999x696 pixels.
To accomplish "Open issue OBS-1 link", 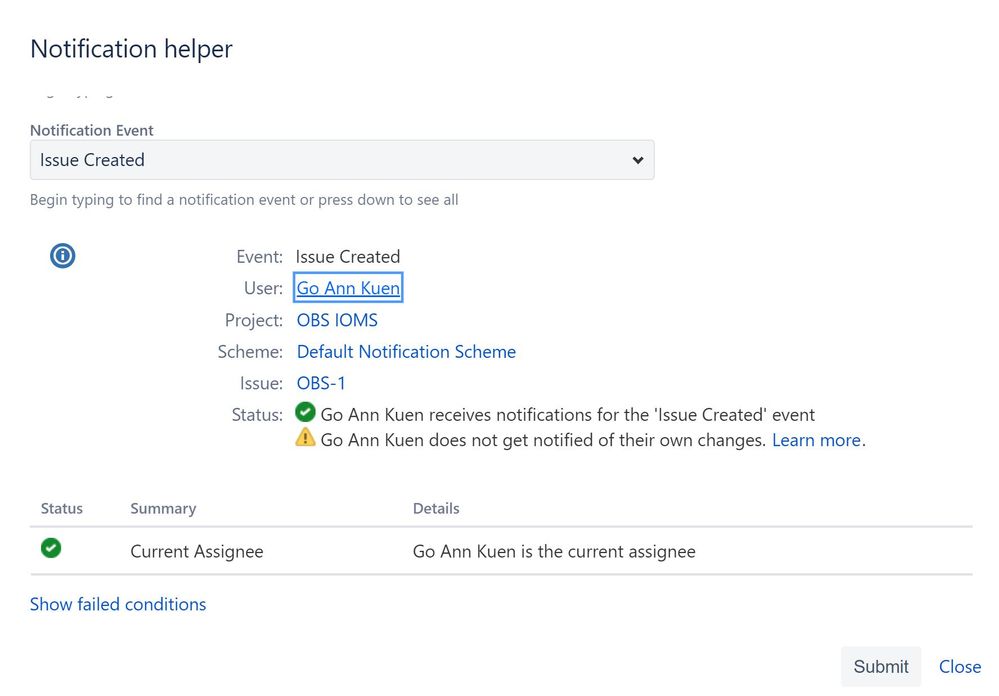I will pos(321,383).
